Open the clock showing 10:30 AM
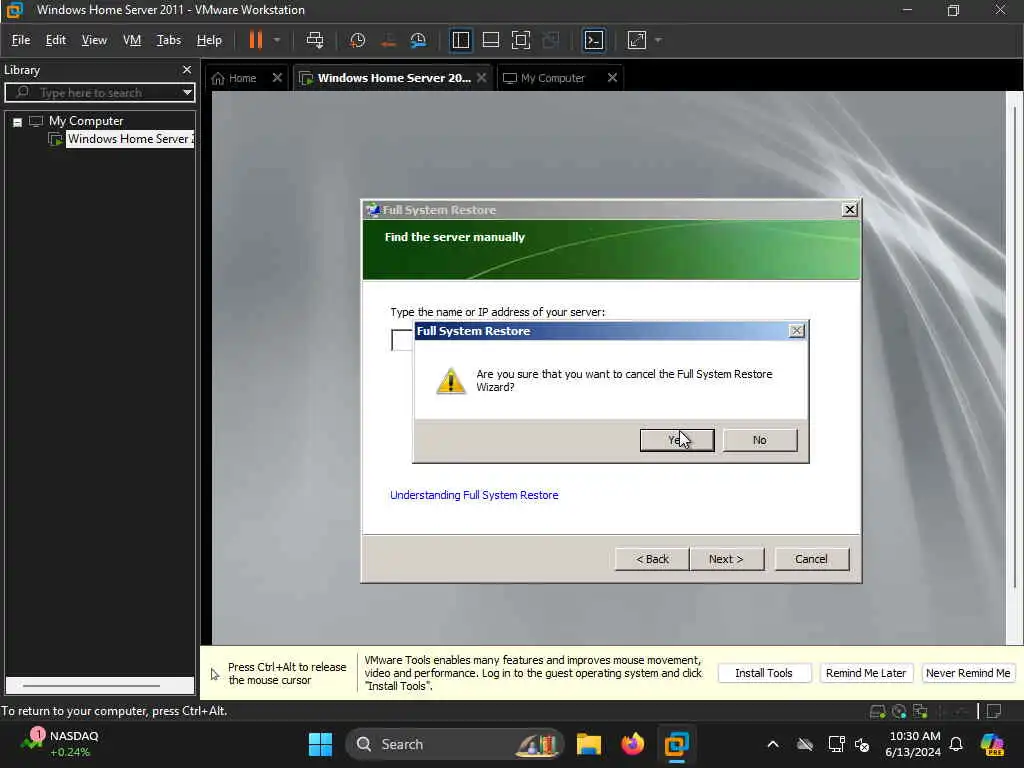Image resolution: width=1024 pixels, height=768 pixels. [914, 744]
